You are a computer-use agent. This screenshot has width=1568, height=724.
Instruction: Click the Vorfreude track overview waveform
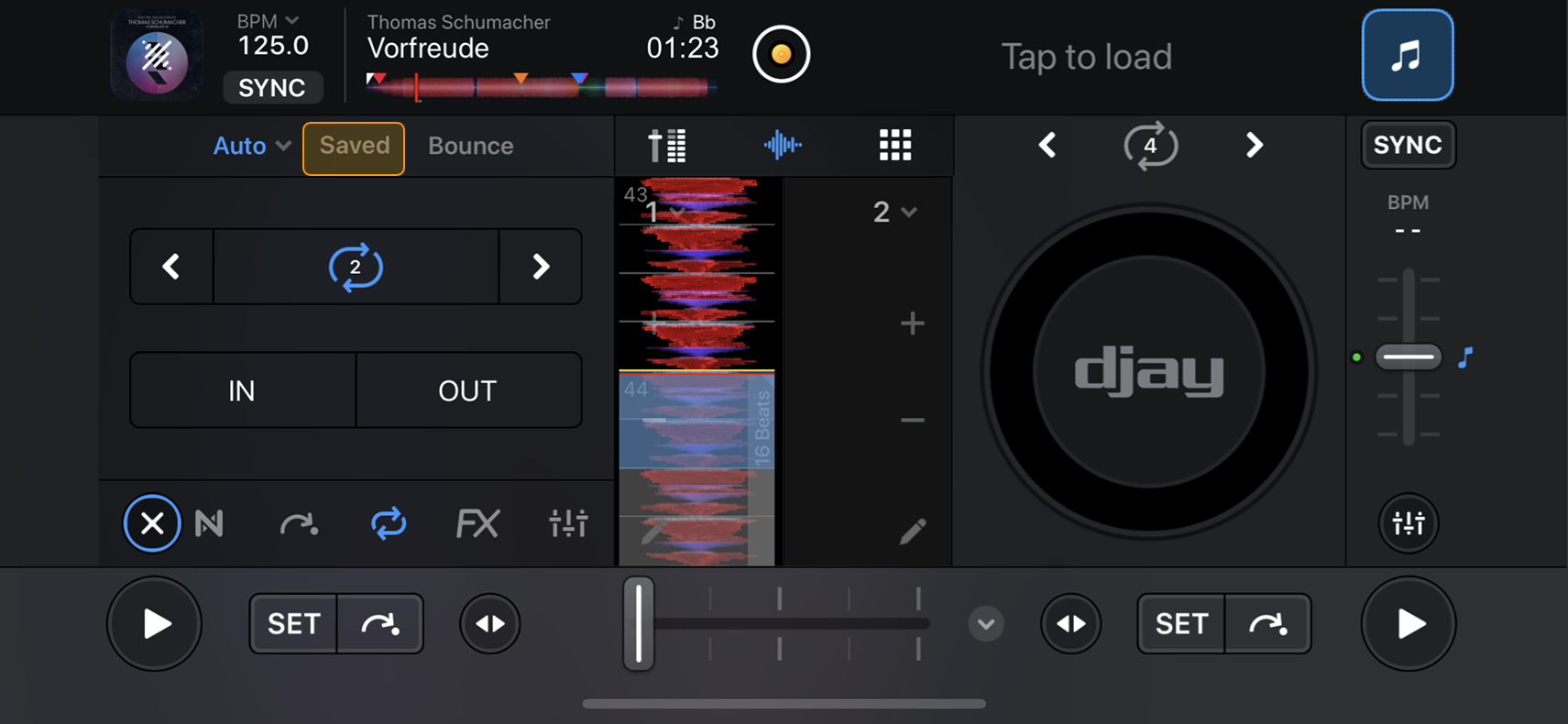(x=541, y=87)
